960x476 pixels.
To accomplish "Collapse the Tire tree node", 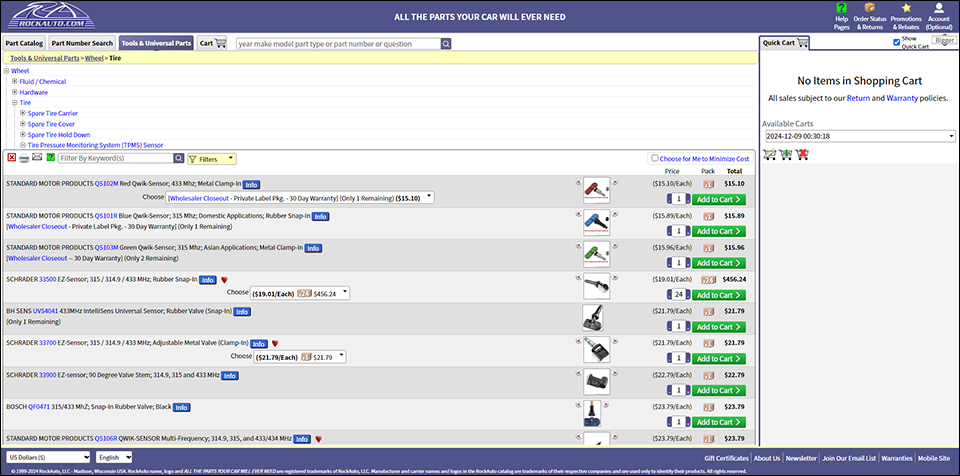I will click(x=15, y=103).
